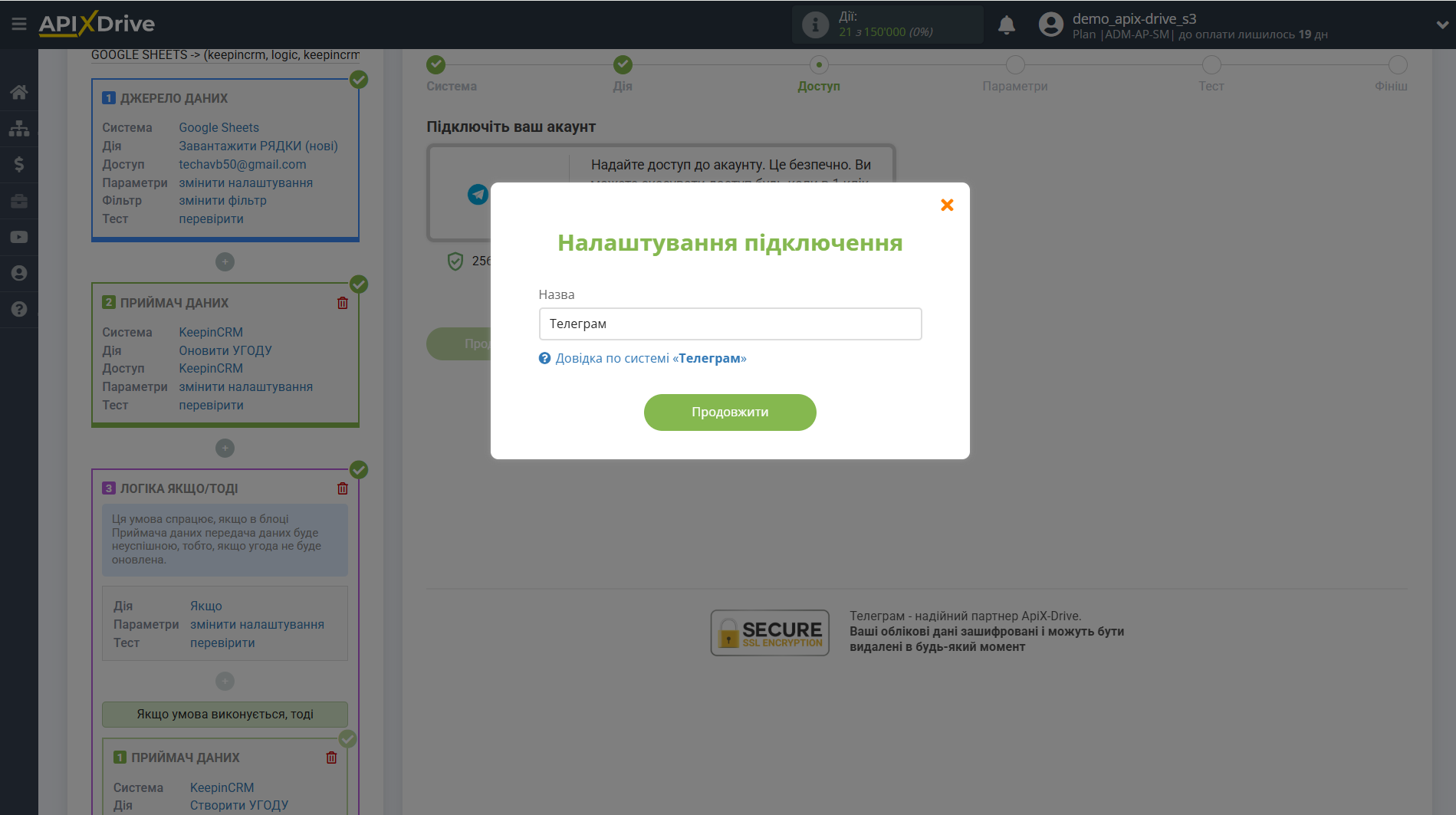
Task: Open the user profile sidebar icon
Action: click(19, 273)
